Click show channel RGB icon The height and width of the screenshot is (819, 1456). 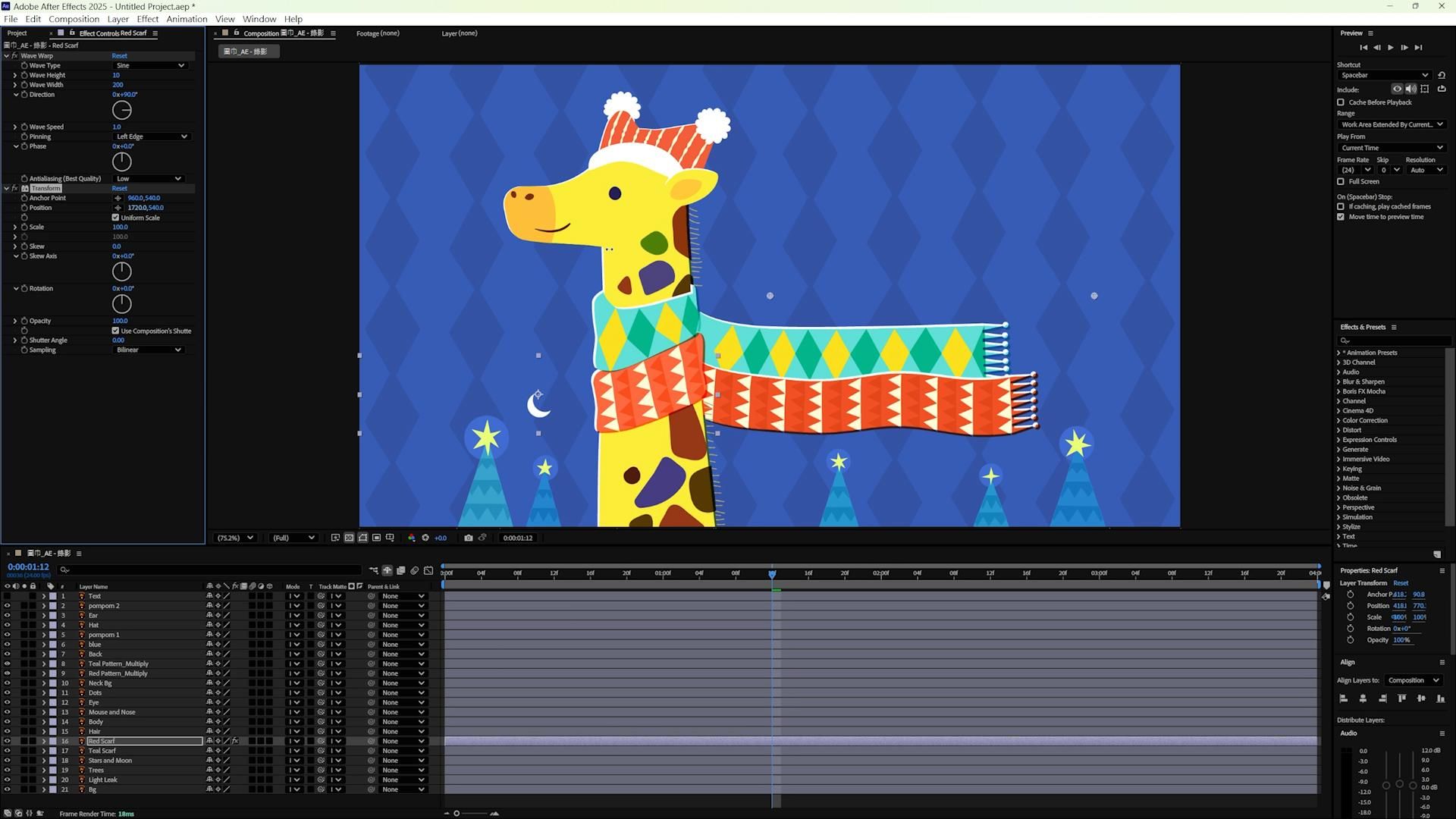[x=411, y=538]
